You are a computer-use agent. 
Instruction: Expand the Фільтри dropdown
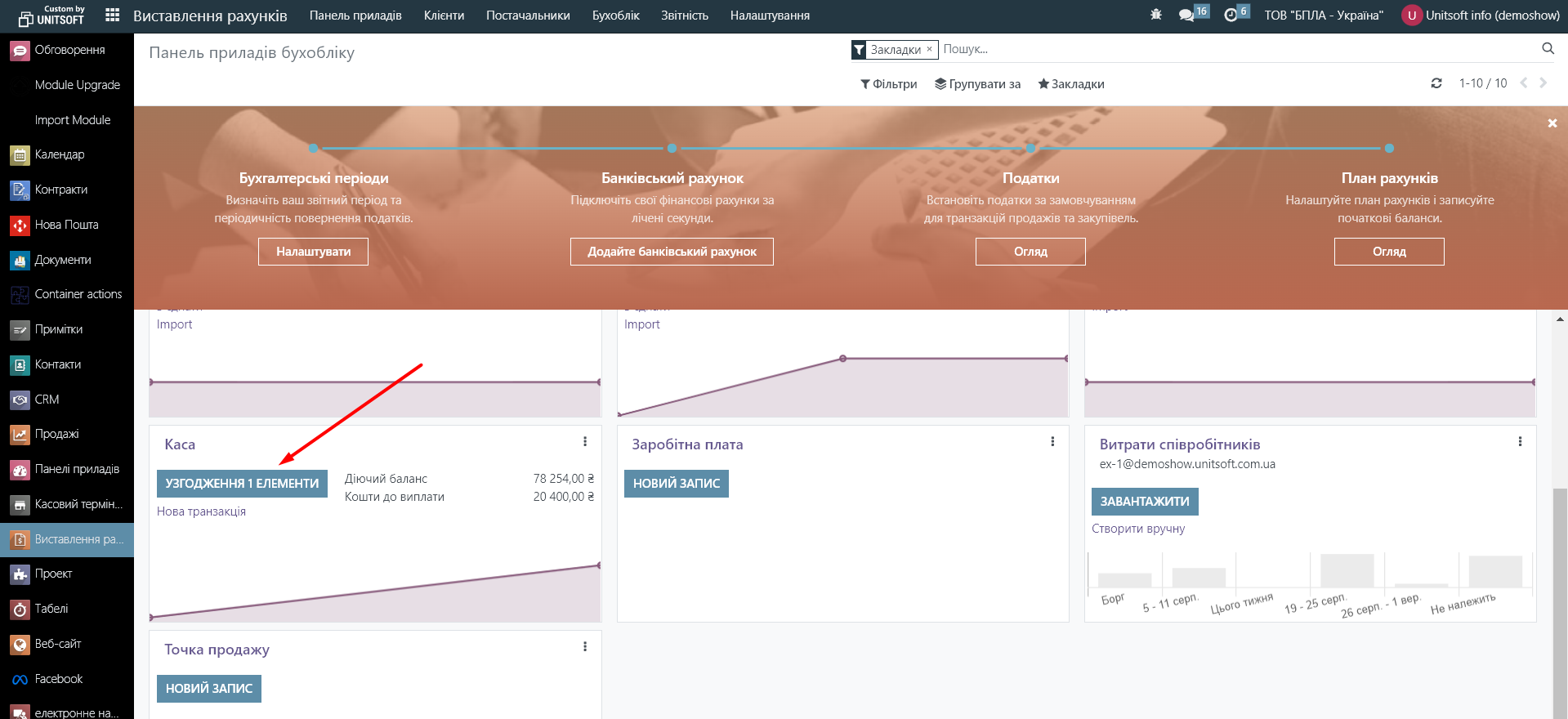[888, 84]
